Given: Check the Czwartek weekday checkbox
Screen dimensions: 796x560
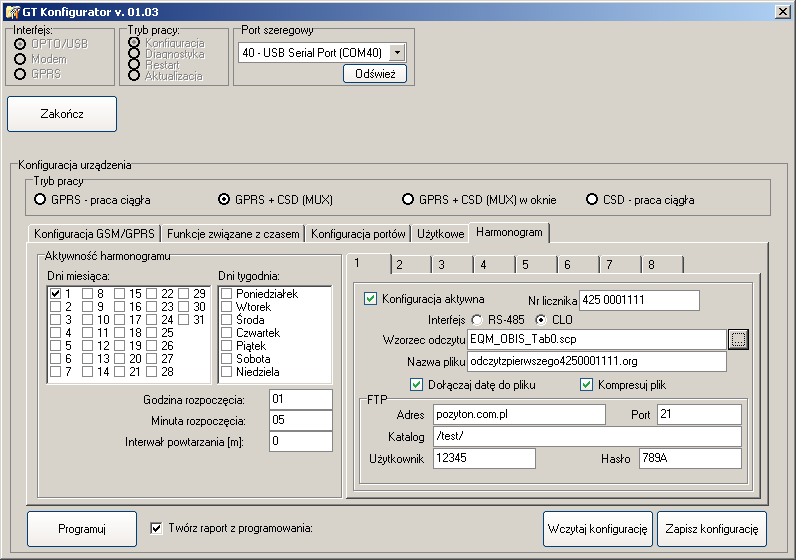Looking at the screenshot, I should 226,333.
